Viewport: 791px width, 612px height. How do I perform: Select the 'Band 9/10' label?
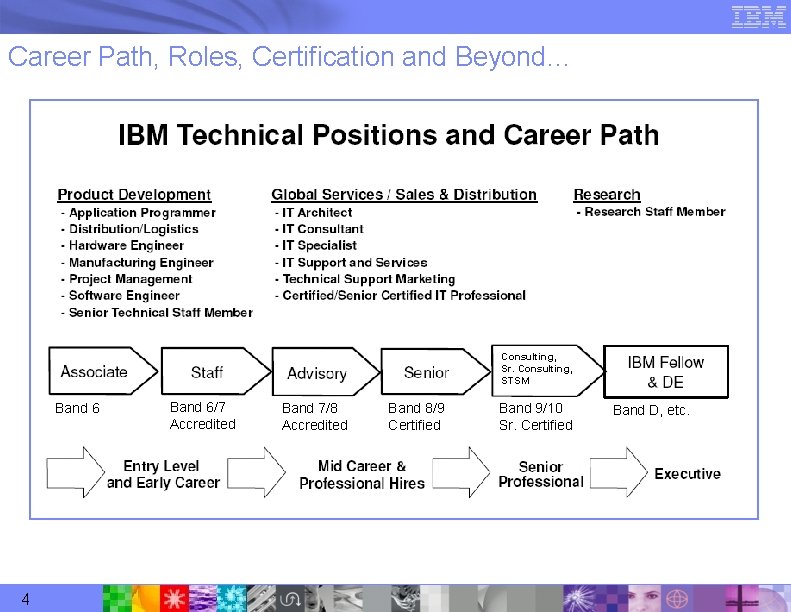[x=531, y=408]
